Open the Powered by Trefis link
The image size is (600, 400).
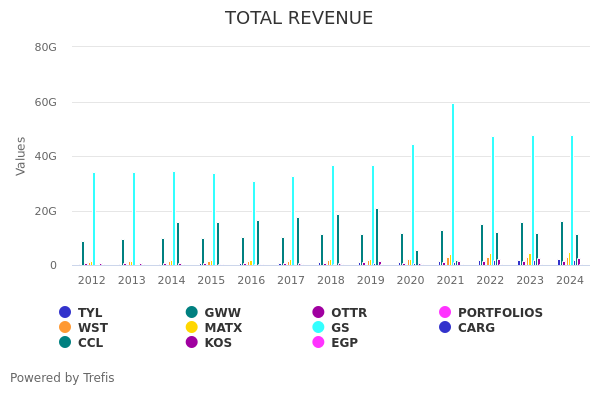coord(62,378)
